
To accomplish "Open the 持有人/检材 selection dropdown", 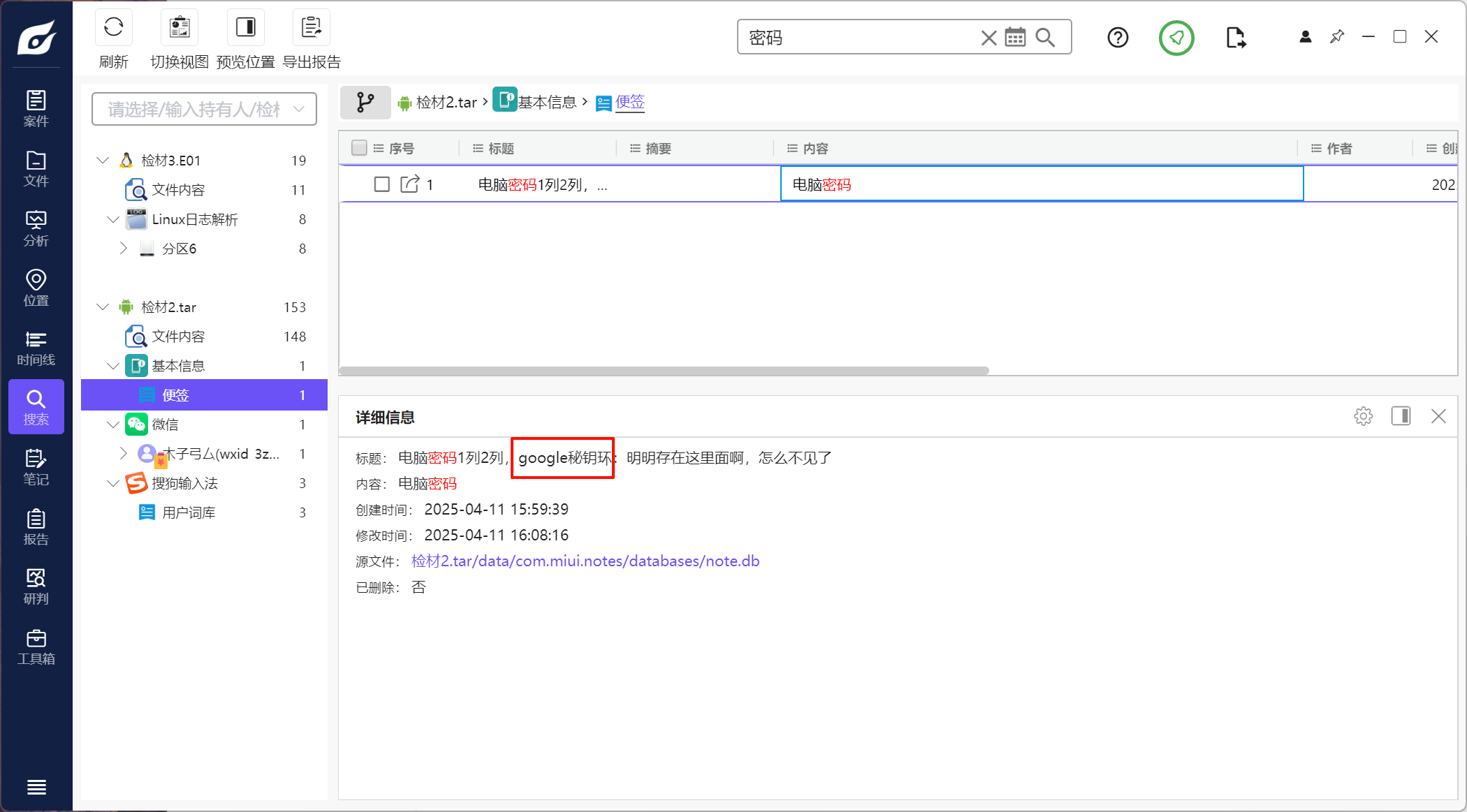I will pos(204,109).
